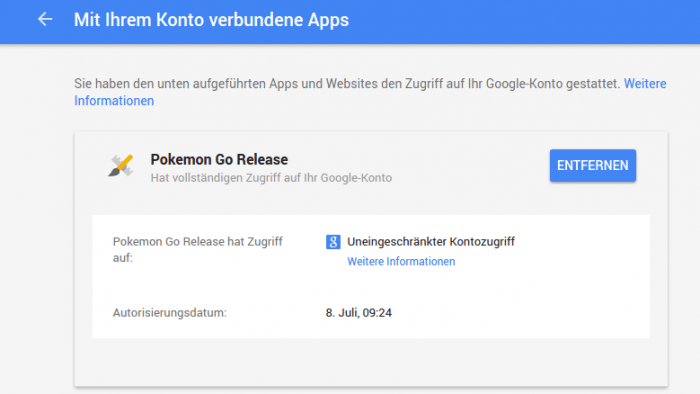Open the Weitere Informationen link in header paragraph
The image size is (700, 394).
[x=370, y=92]
